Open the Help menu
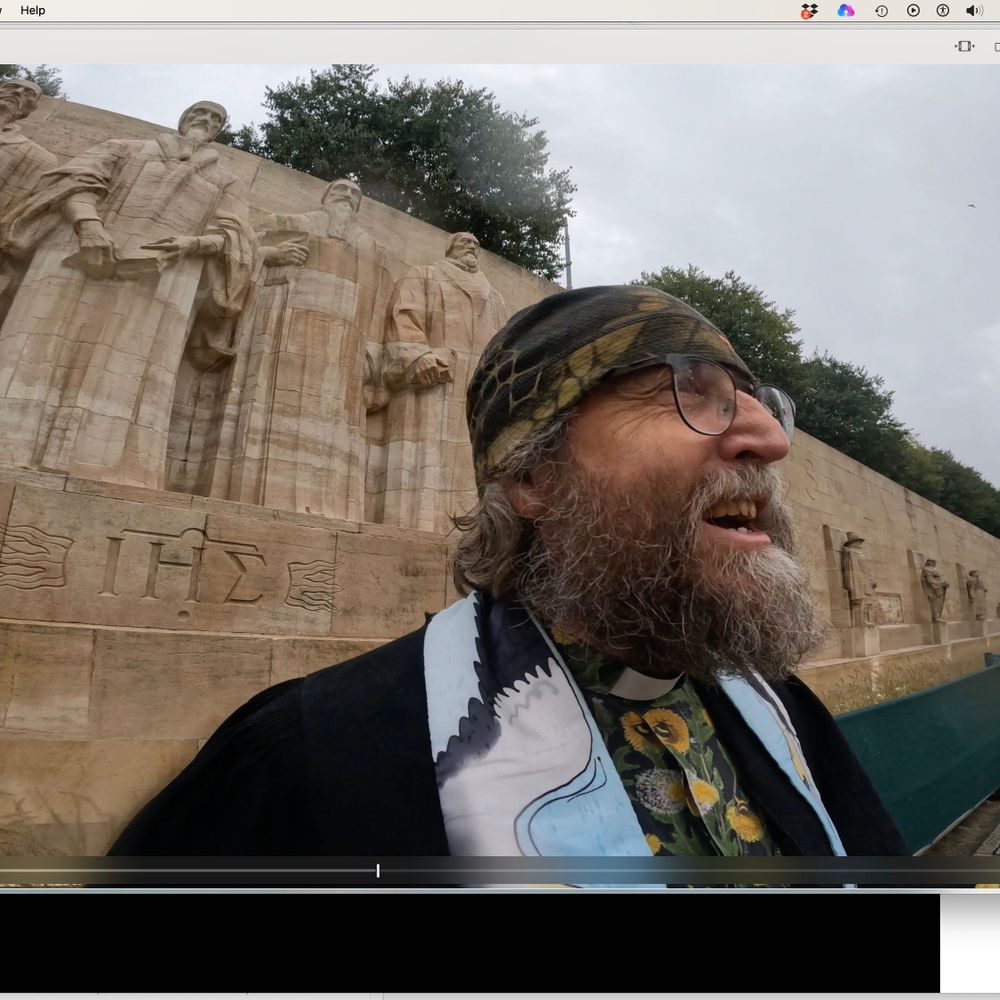 pos(33,10)
